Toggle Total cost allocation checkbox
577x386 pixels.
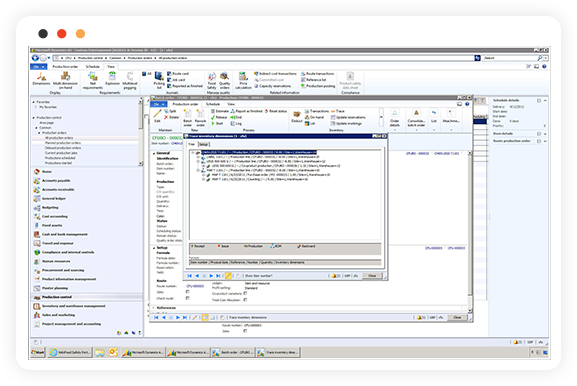(245, 300)
